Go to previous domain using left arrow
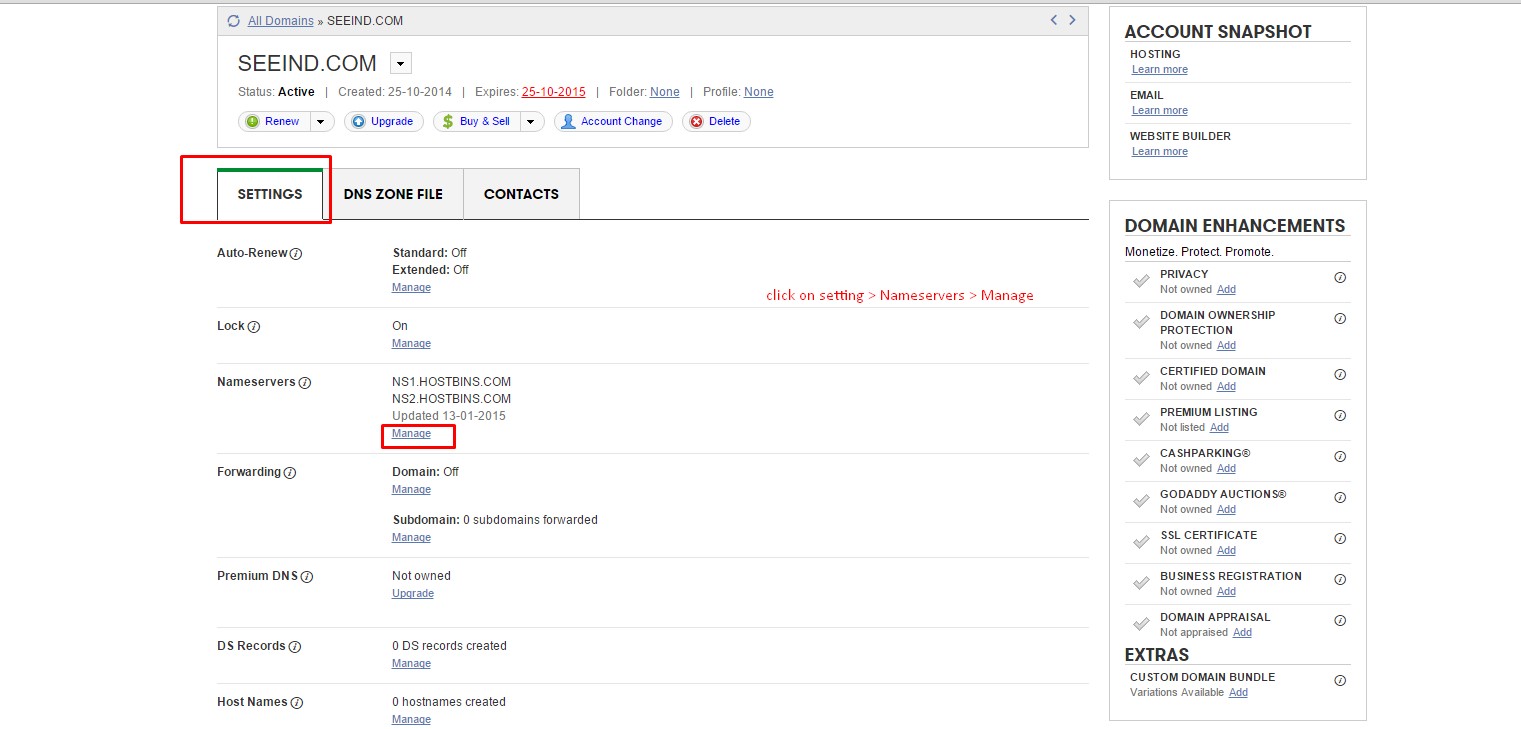Screen dimensions: 1521x729 point(1053,20)
